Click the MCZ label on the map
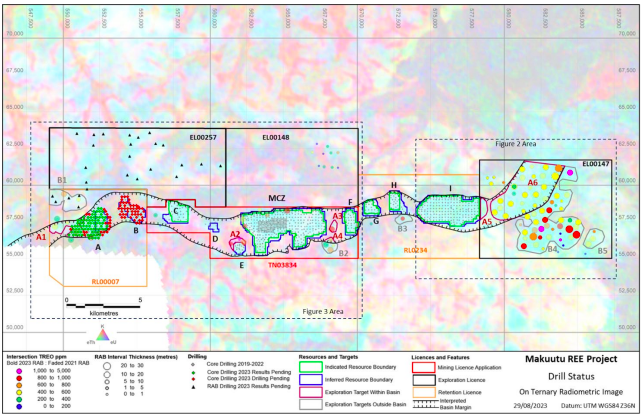 pyautogui.click(x=277, y=198)
